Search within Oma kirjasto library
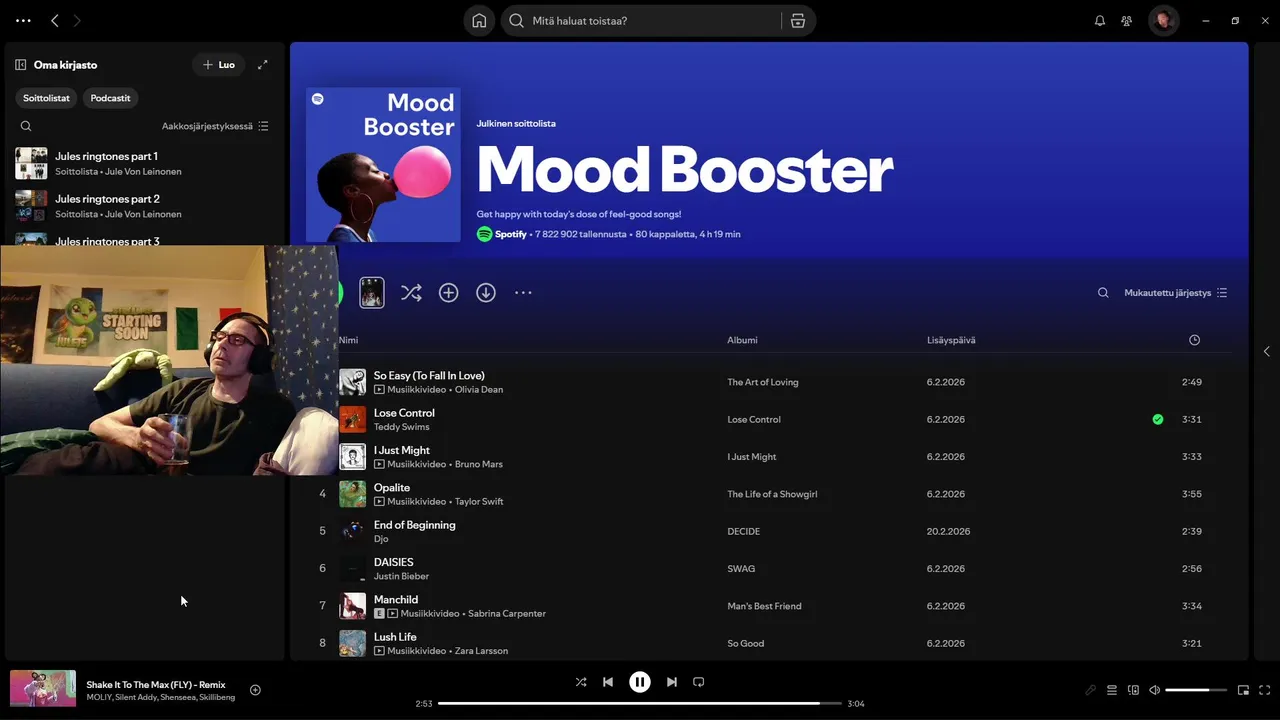Image resolution: width=1280 pixels, height=720 pixels. (26, 126)
